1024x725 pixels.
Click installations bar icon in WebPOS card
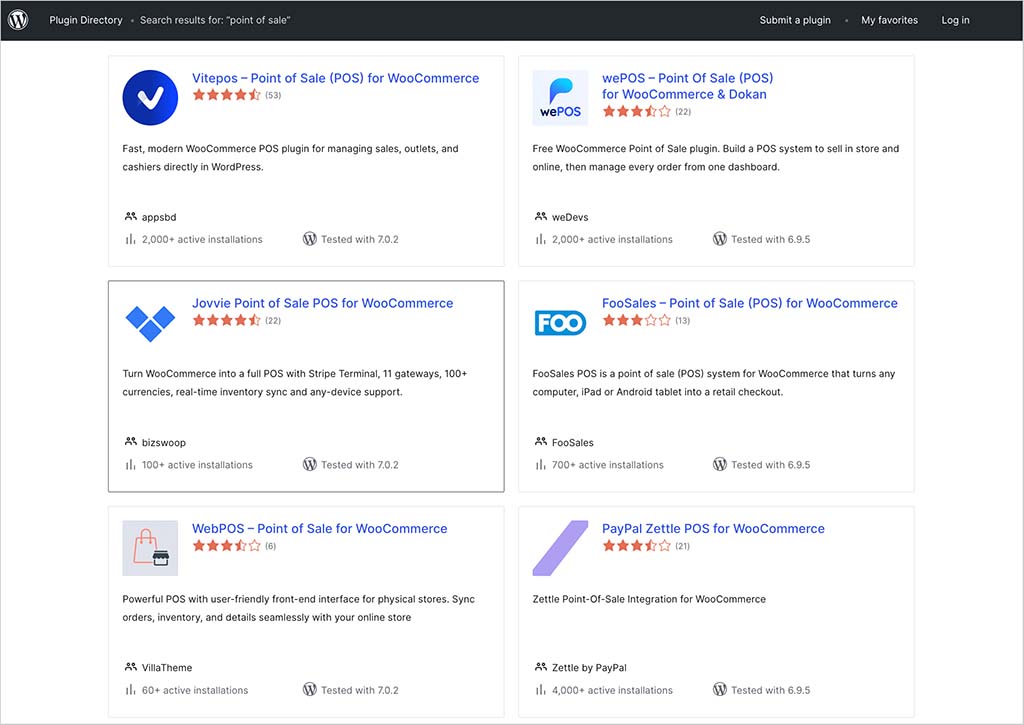click(131, 690)
